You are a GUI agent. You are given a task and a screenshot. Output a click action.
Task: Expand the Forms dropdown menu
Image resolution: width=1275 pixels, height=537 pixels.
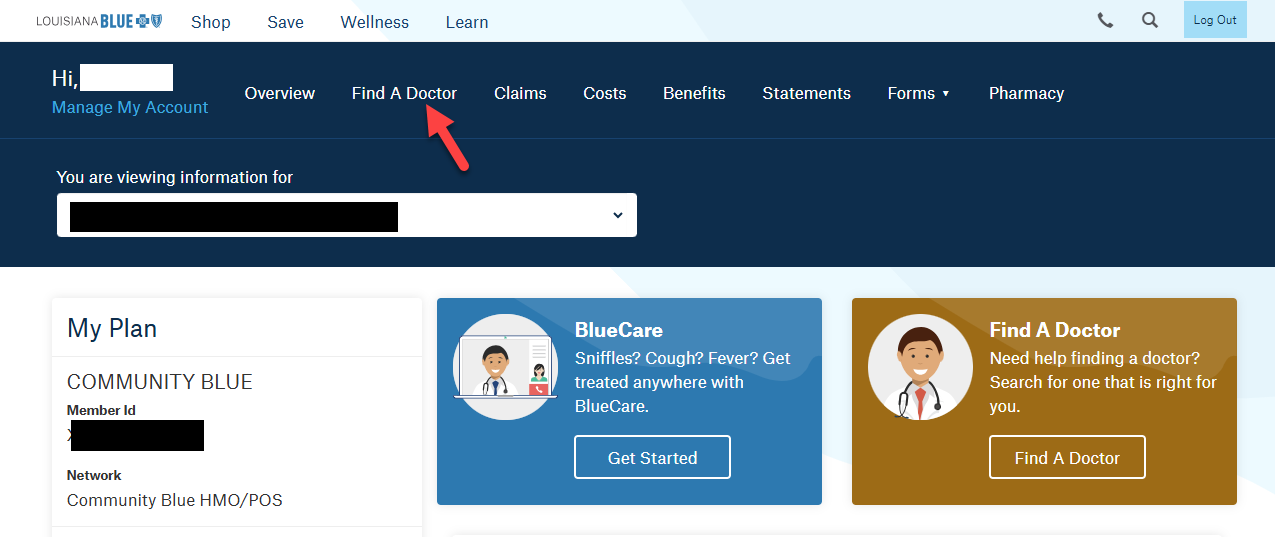point(918,93)
